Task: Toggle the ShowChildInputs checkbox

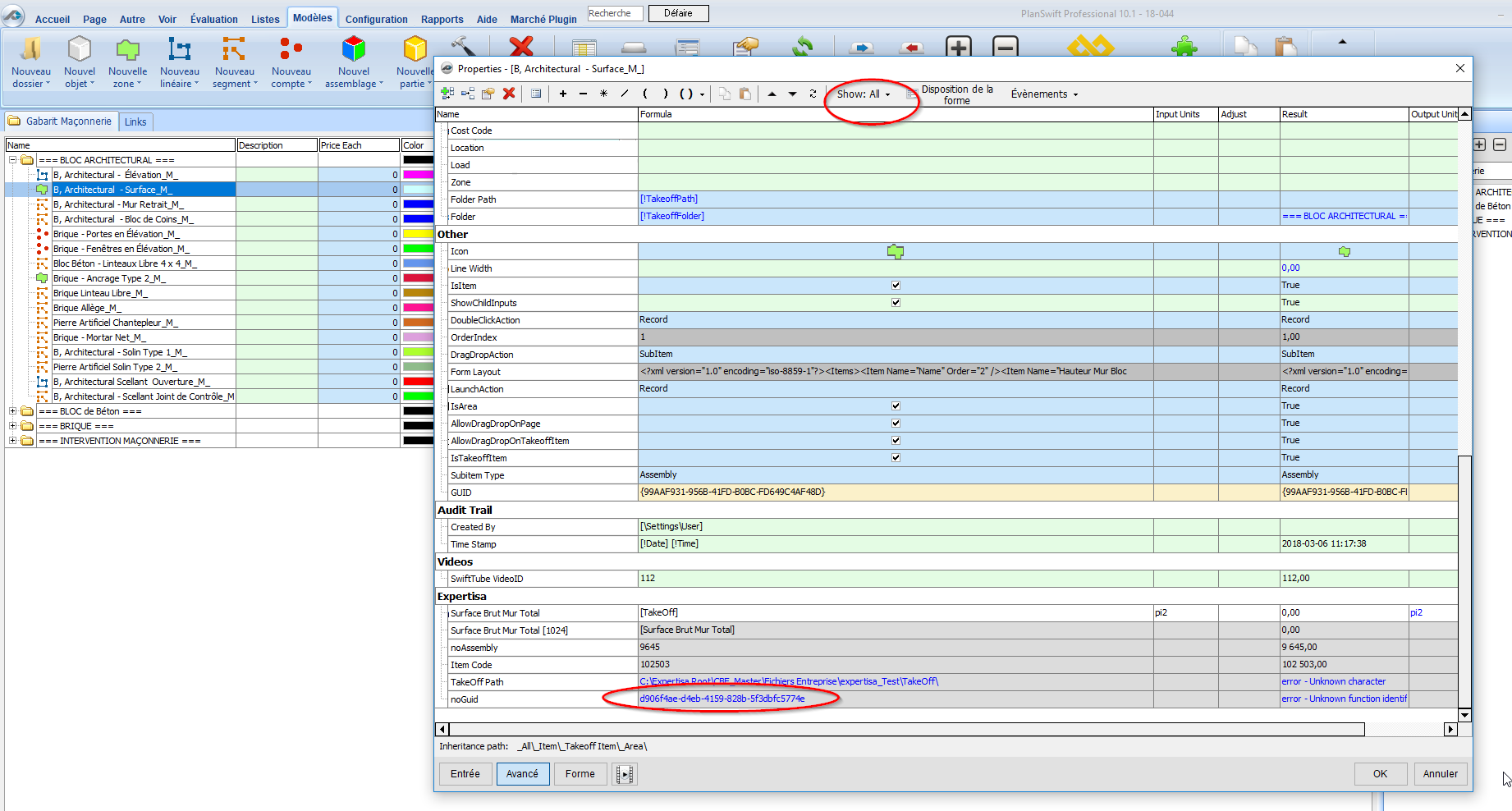Action: (896, 303)
